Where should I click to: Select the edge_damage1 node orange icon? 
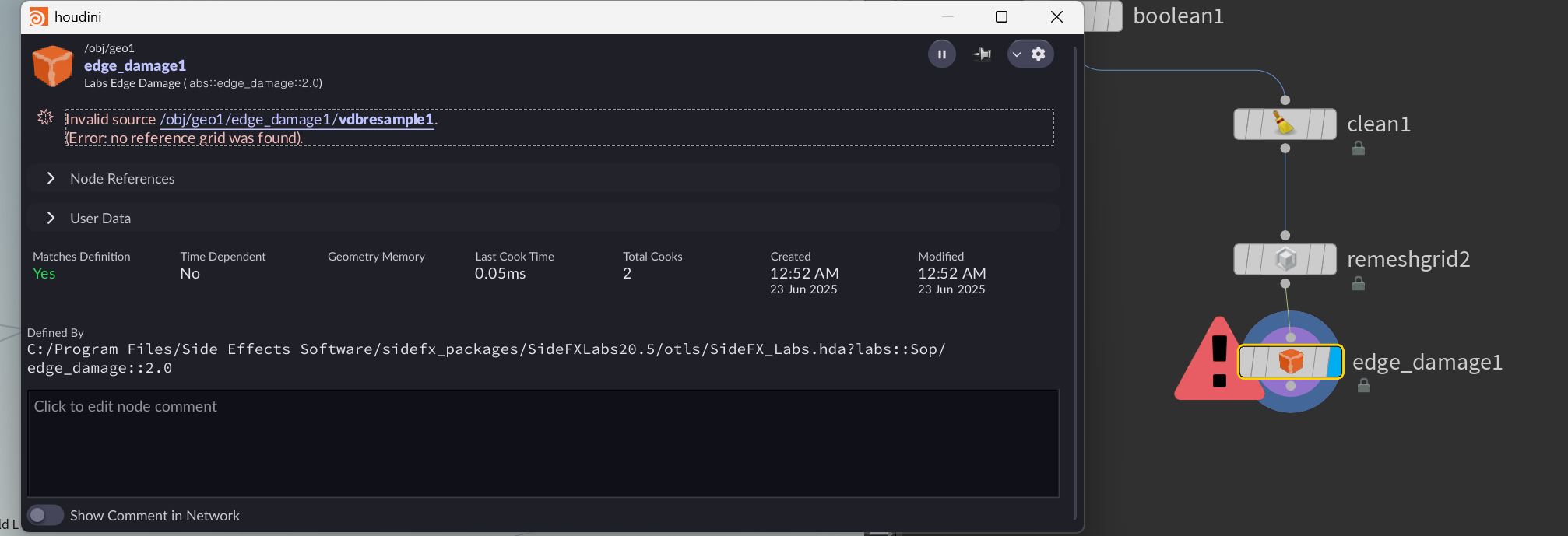[x=1290, y=361]
